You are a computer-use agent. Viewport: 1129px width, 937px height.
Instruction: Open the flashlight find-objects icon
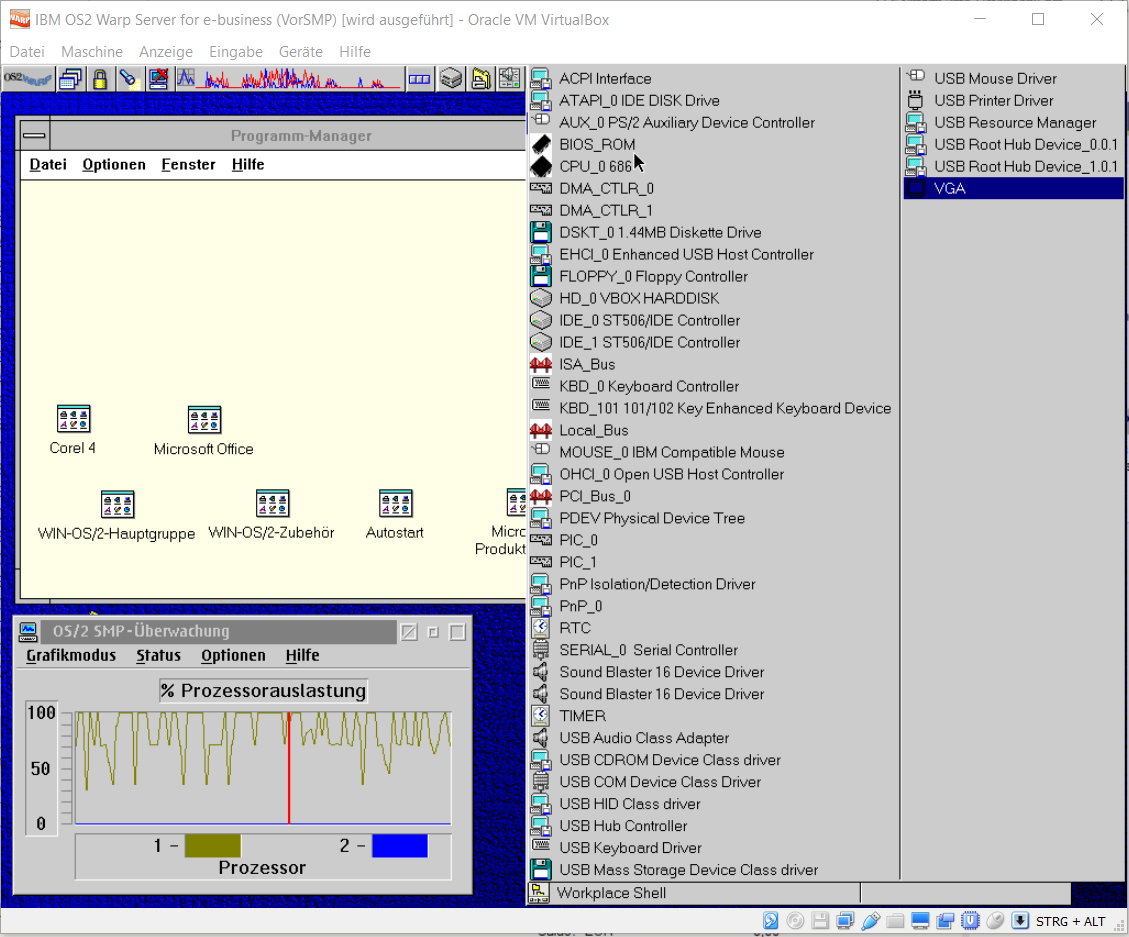point(129,79)
